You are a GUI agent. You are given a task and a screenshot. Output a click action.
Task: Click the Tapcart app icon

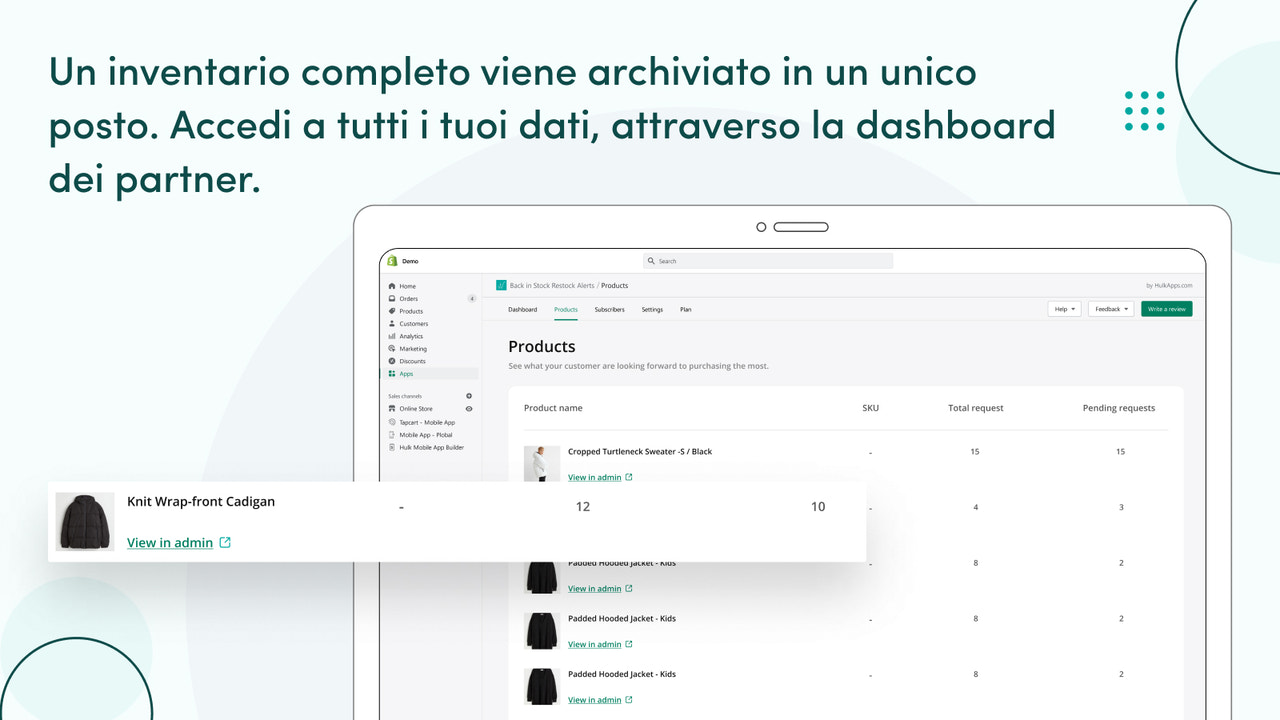(392, 422)
